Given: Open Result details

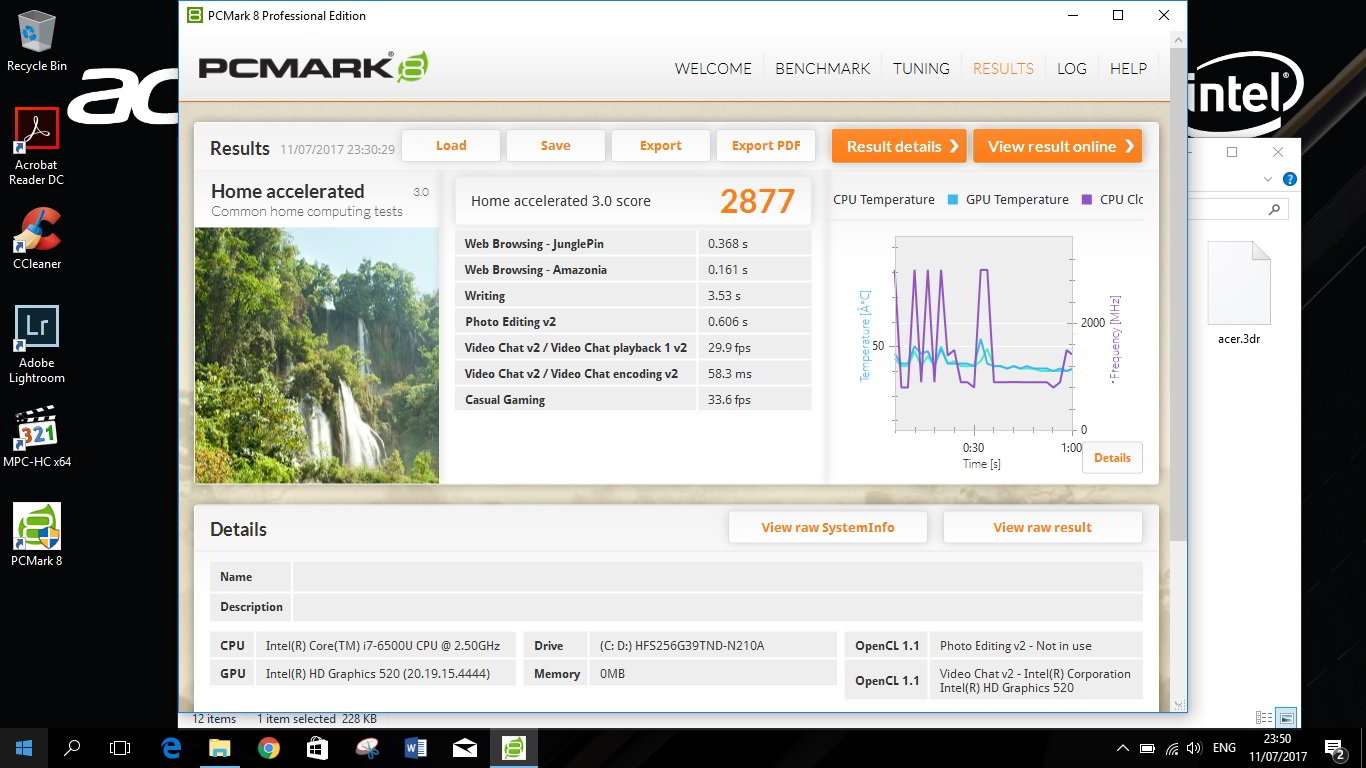Looking at the screenshot, I should coord(899,146).
